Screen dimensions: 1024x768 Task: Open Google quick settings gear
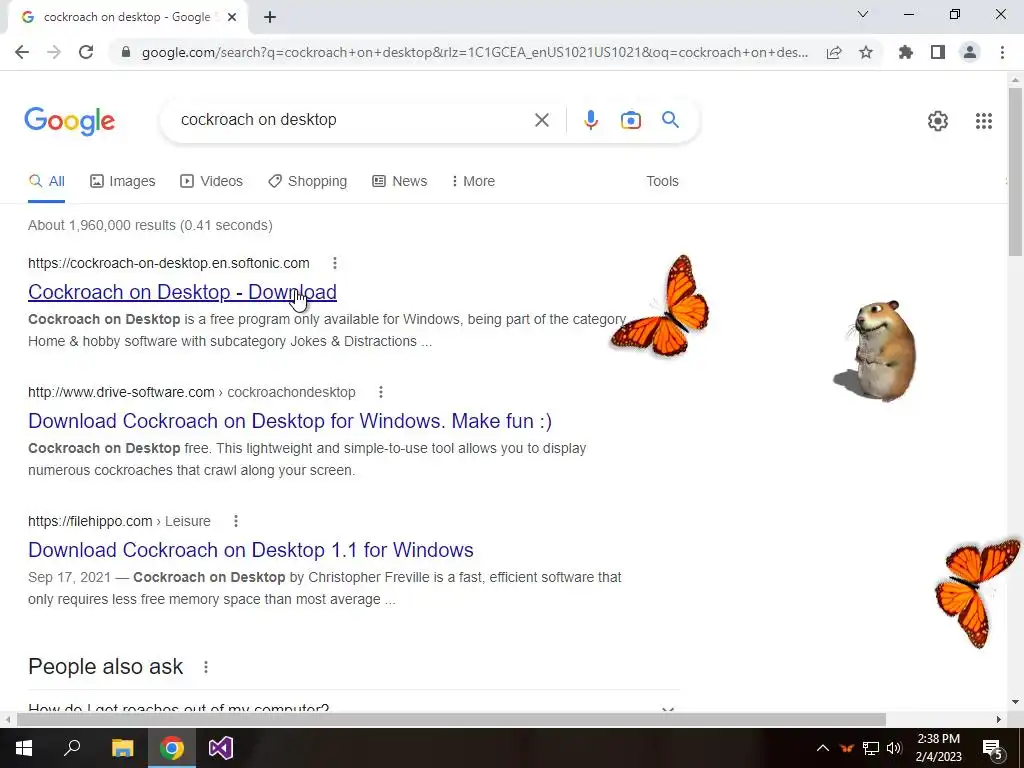[x=938, y=121]
